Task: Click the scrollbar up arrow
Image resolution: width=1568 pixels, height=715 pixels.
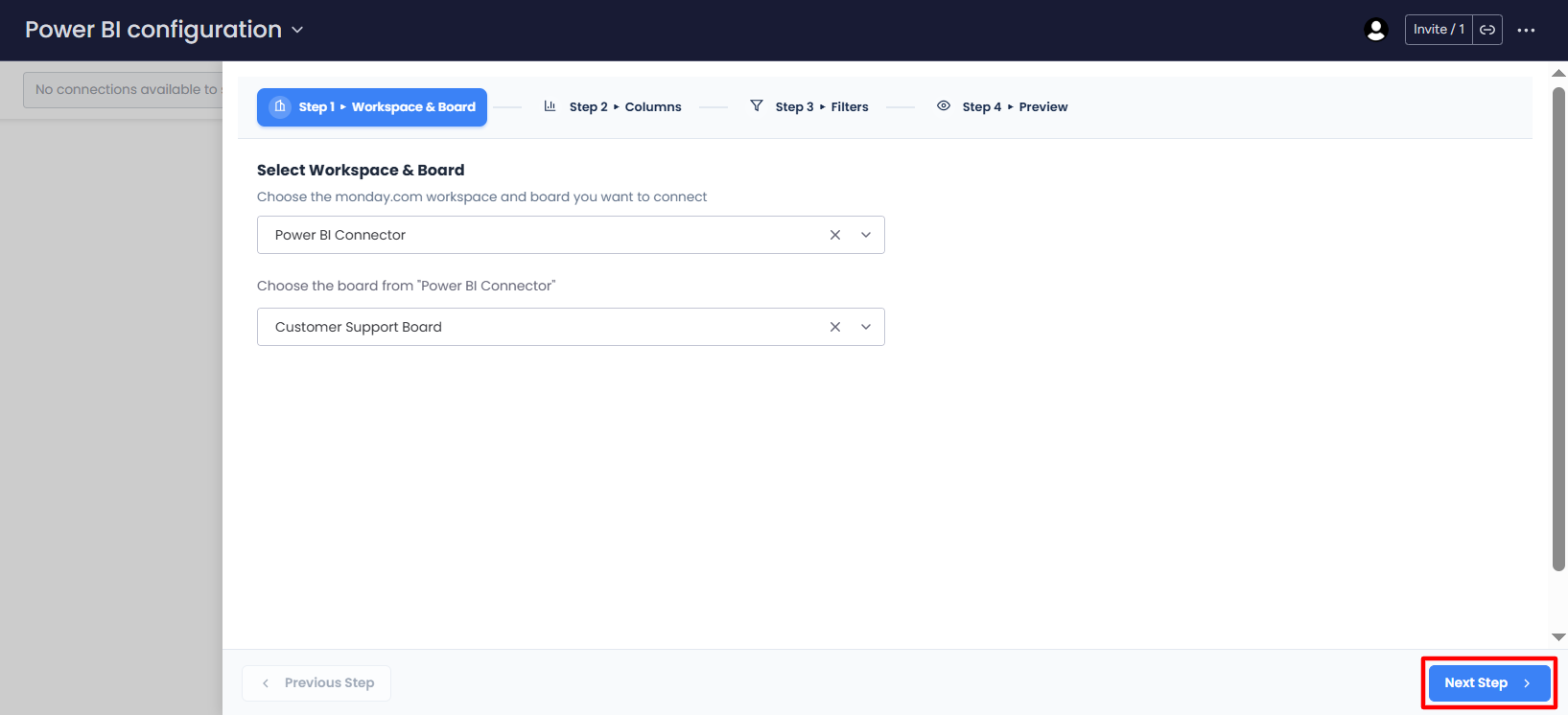Action: 1558,73
